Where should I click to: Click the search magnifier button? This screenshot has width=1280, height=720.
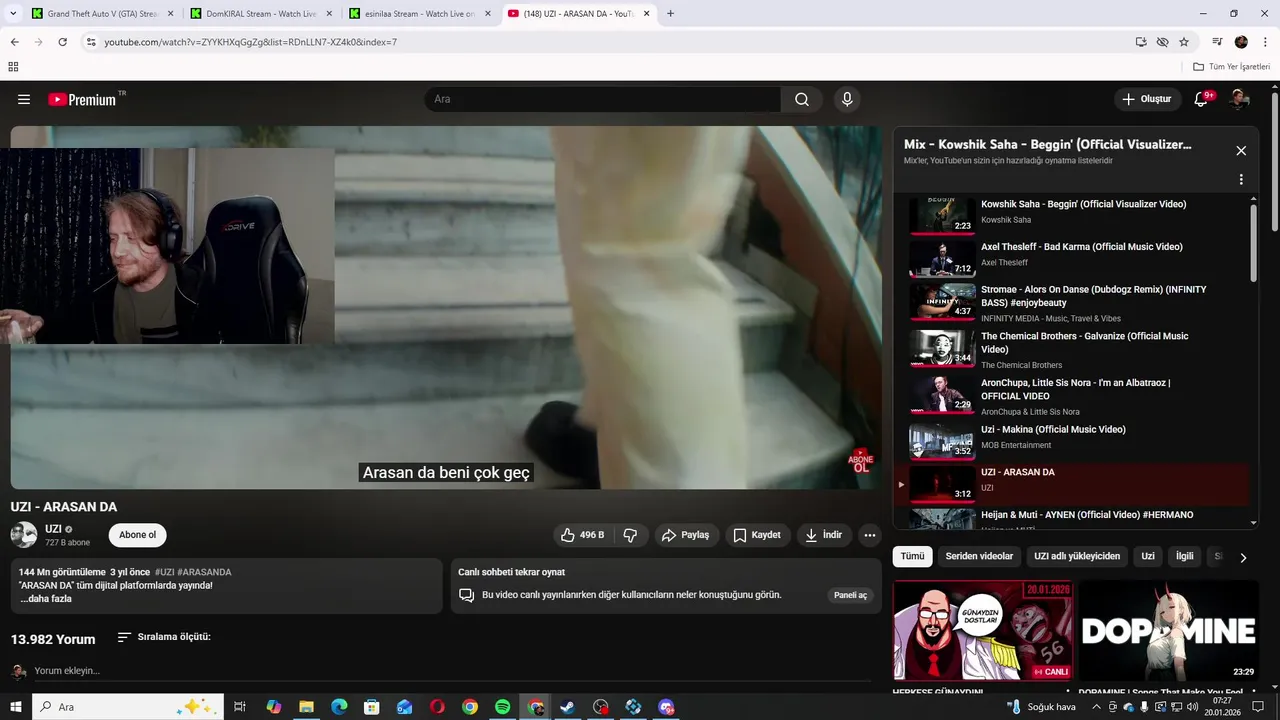tap(802, 99)
